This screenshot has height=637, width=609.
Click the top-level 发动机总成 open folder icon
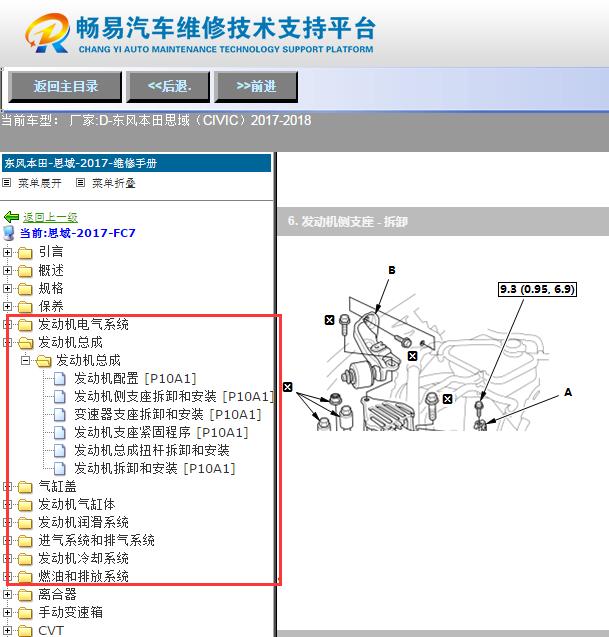[x=25, y=343]
